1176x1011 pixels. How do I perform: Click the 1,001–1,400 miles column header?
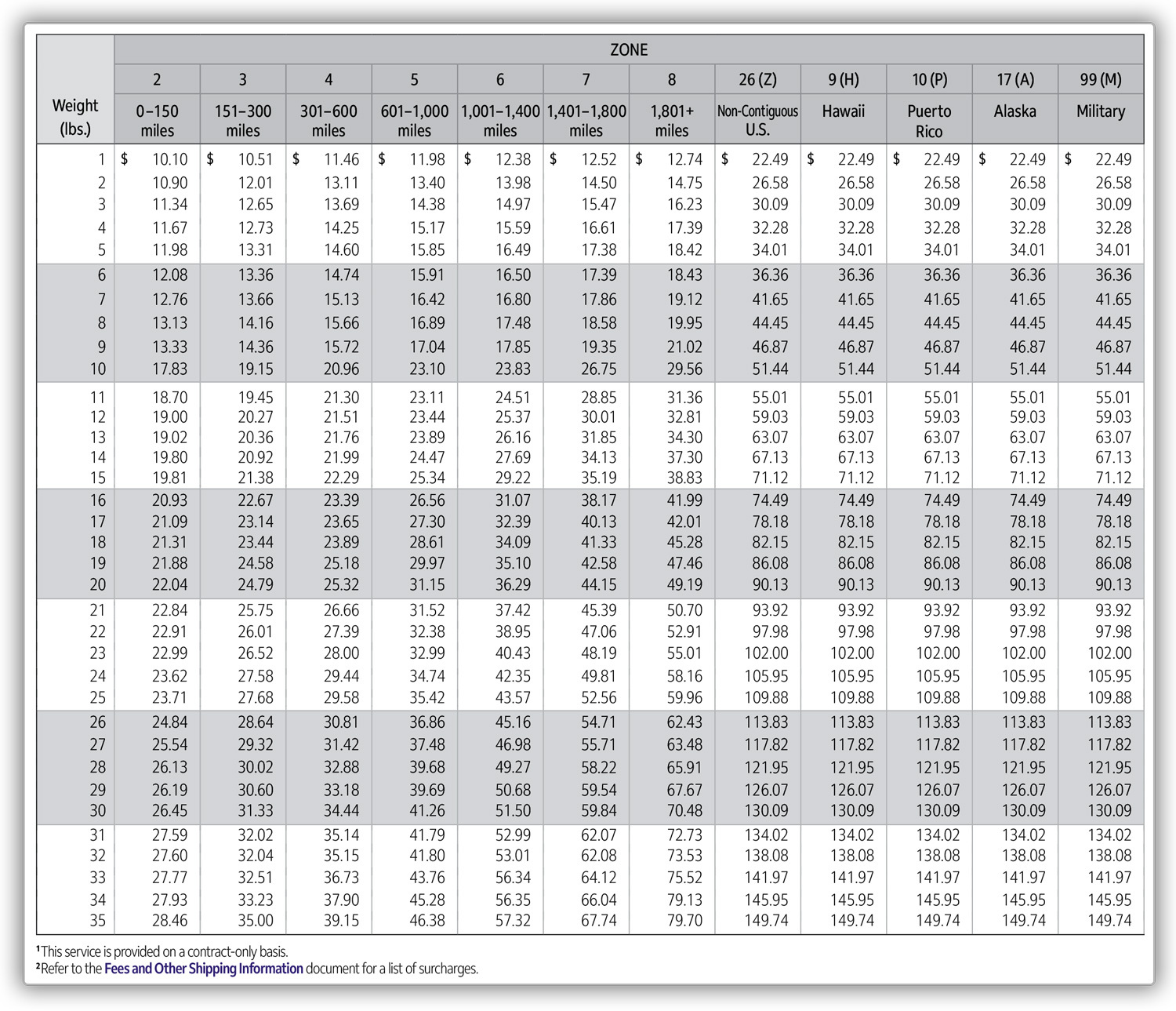(x=500, y=120)
